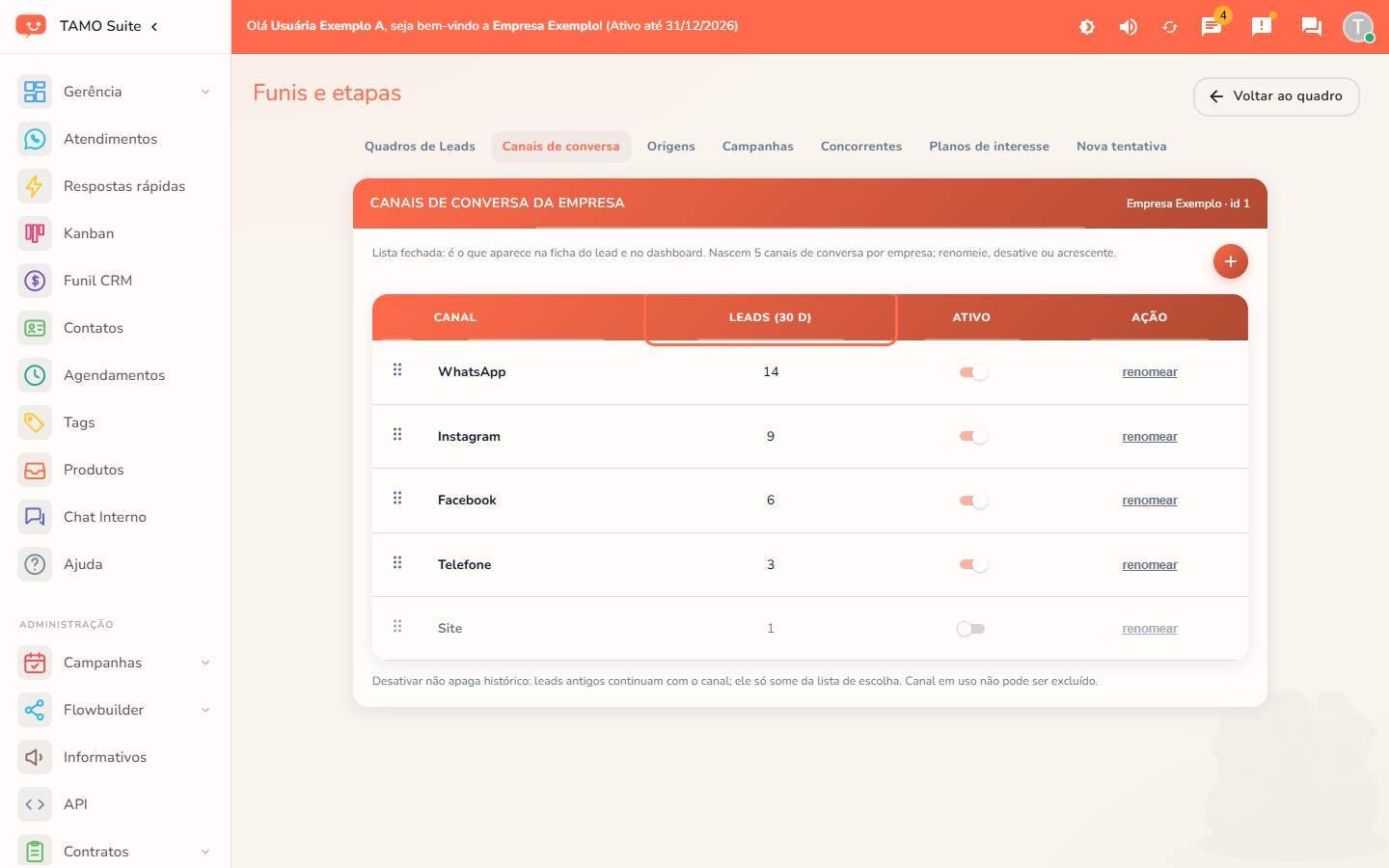Toggle theme brightness icon in header

coord(1087,27)
